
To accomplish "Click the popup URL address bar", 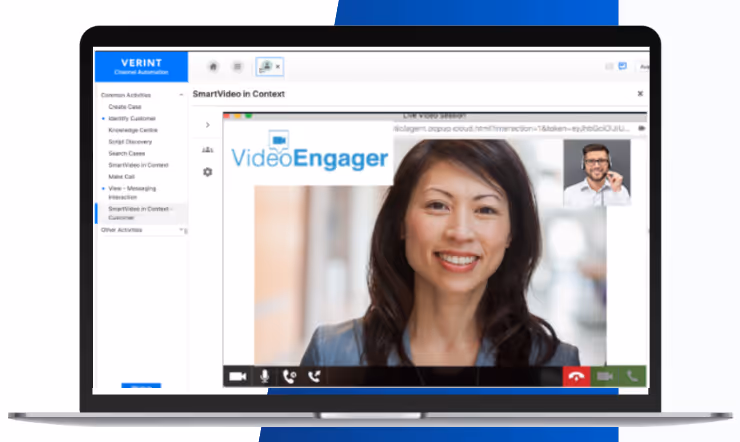I will coord(512,128).
